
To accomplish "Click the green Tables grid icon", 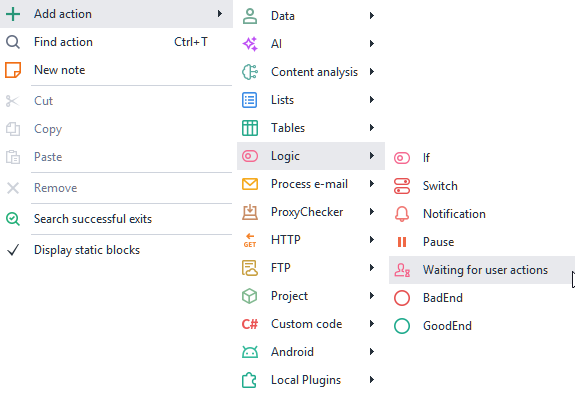I will [250, 128].
